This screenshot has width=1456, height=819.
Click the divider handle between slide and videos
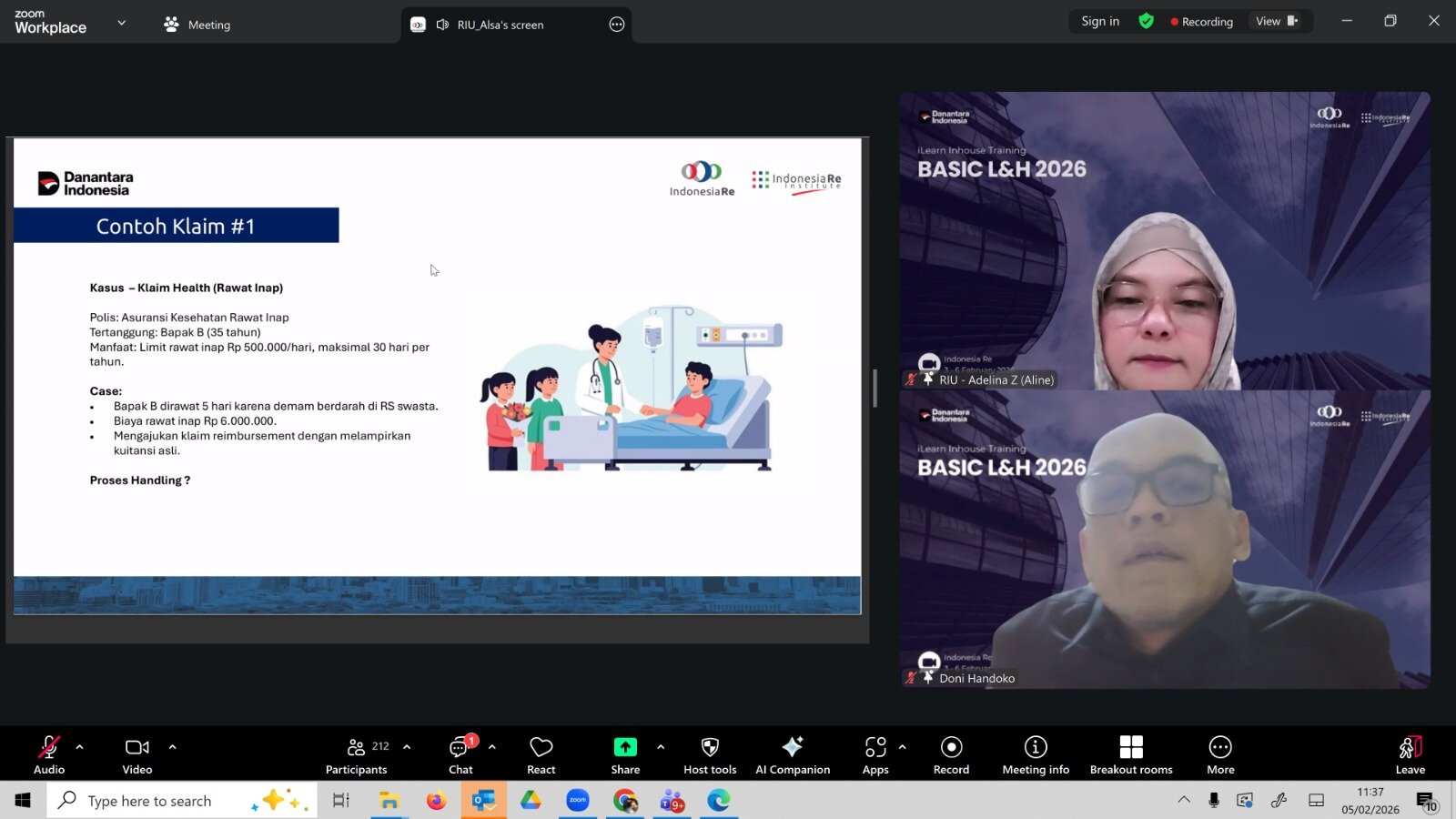tap(875, 389)
